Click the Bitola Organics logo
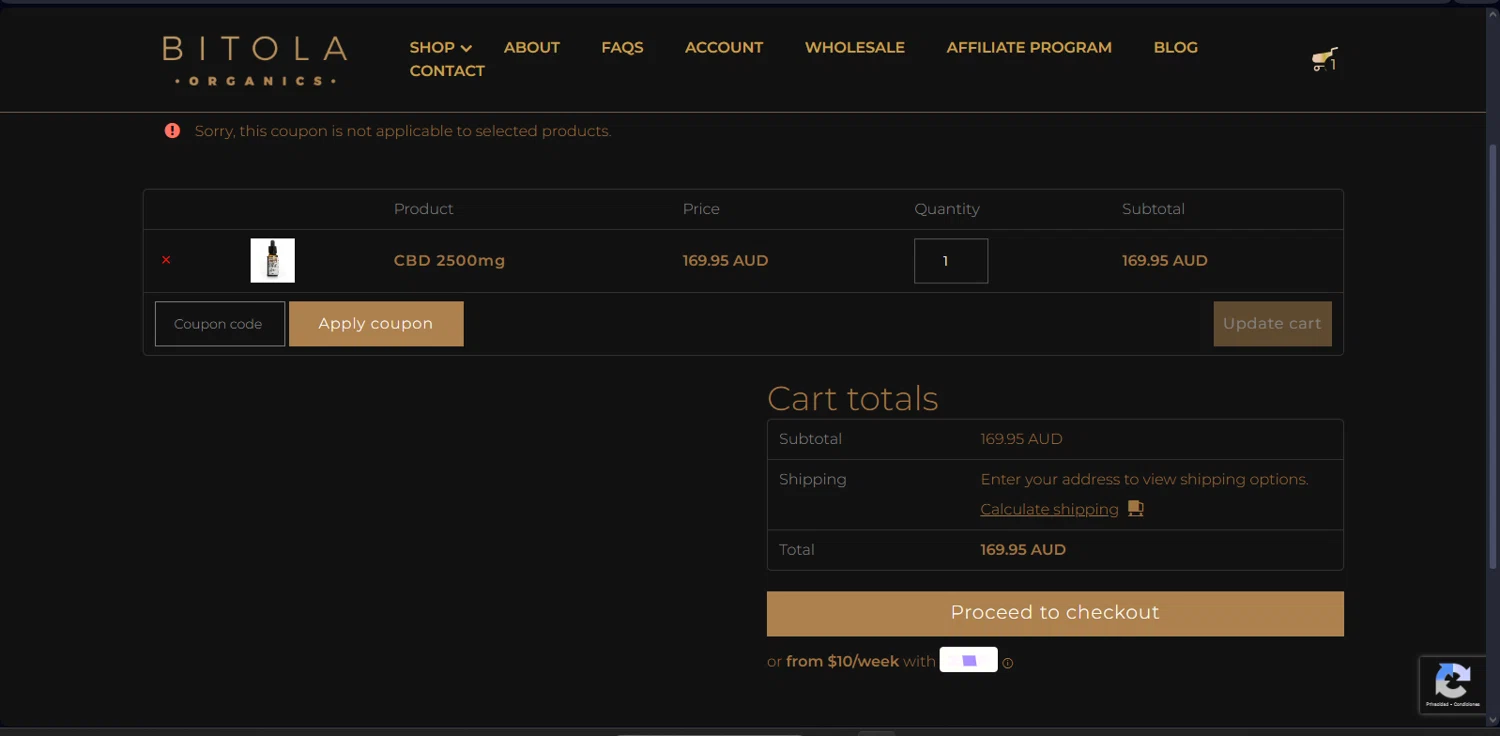1500x736 pixels. pyautogui.click(x=254, y=60)
